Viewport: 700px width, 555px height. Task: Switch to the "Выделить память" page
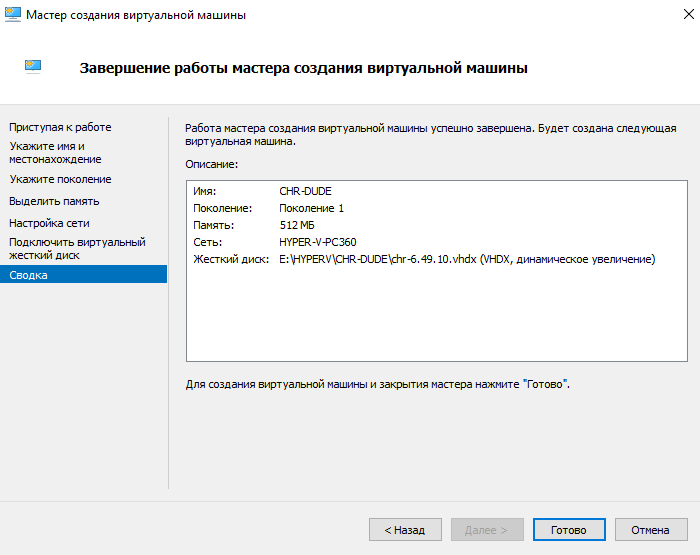point(54,201)
